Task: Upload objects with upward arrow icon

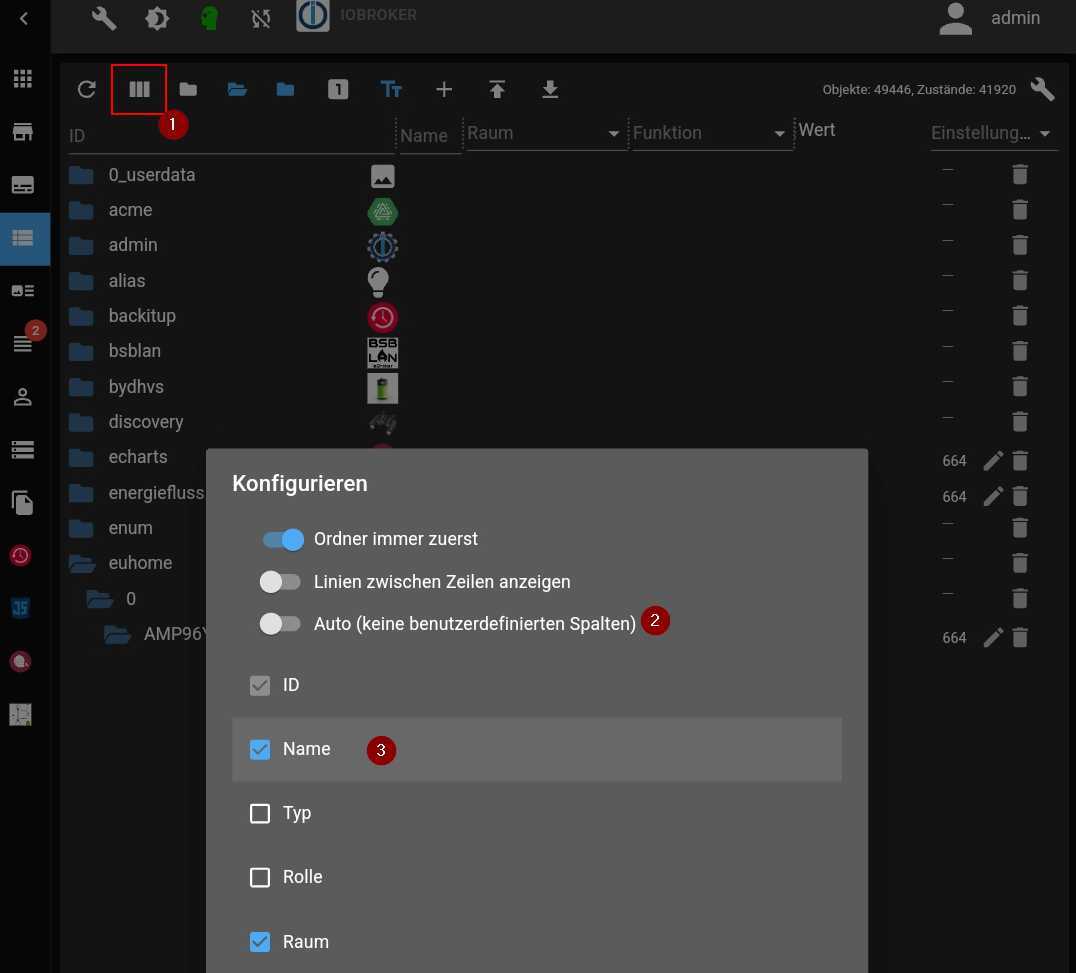Action: 497,89
